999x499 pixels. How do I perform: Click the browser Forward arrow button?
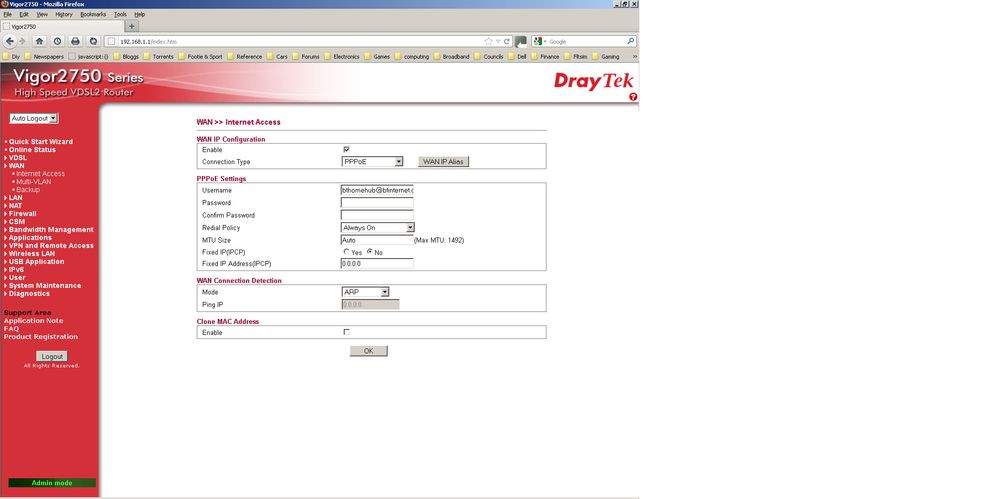pyautogui.click(x=22, y=41)
